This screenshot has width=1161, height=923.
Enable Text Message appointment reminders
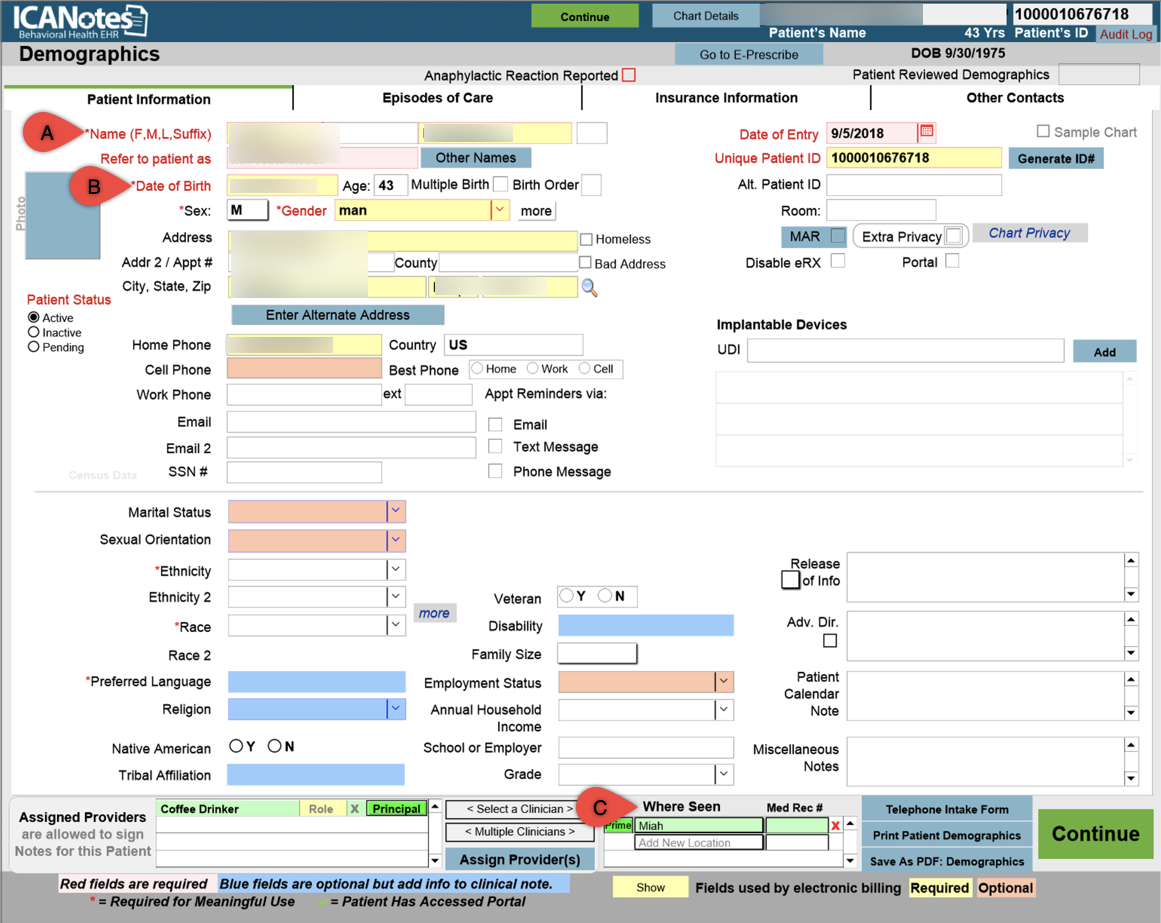pyautogui.click(x=495, y=446)
